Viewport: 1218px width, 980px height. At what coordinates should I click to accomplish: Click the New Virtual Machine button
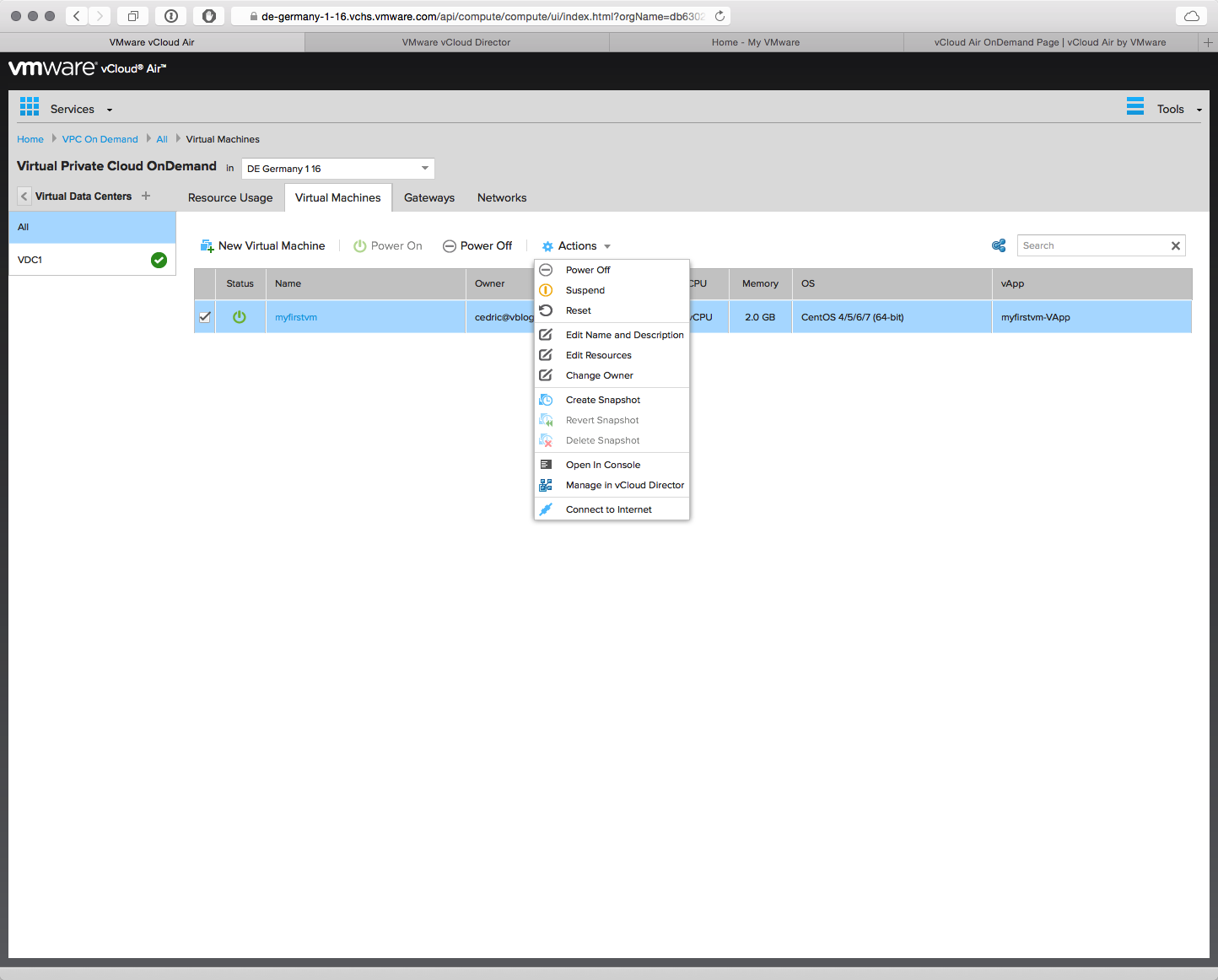point(263,246)
